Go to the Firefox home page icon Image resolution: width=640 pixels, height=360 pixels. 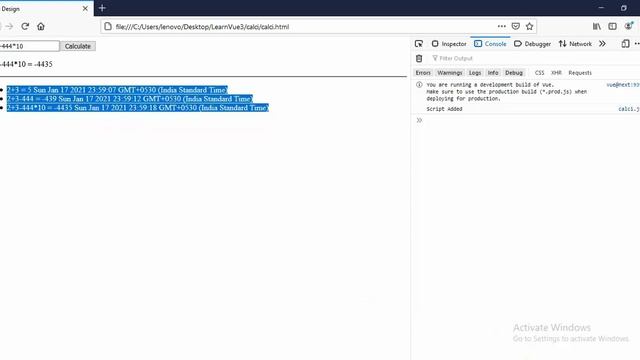click(41, 27)
